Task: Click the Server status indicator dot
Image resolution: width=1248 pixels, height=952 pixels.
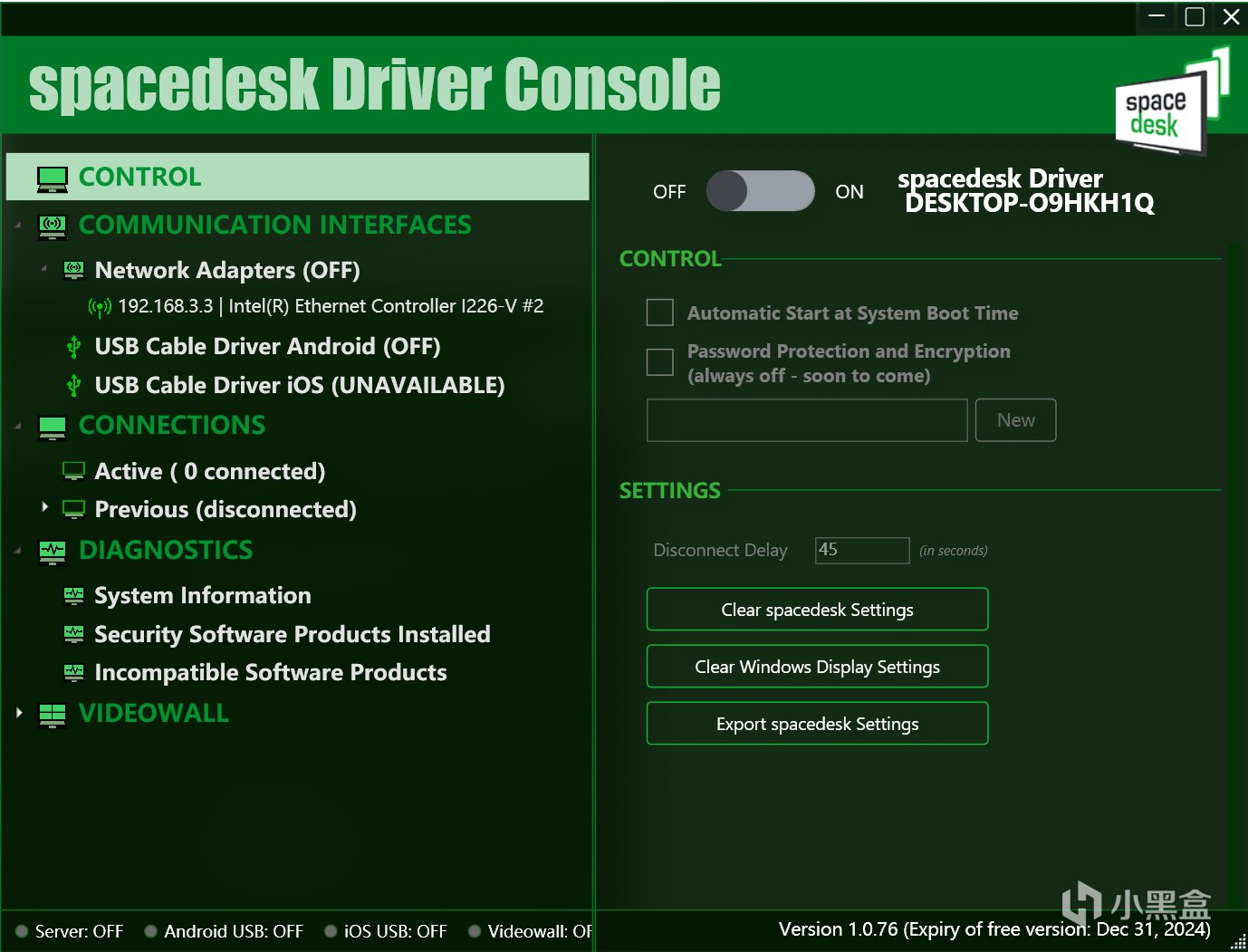Action: (22, 931)
